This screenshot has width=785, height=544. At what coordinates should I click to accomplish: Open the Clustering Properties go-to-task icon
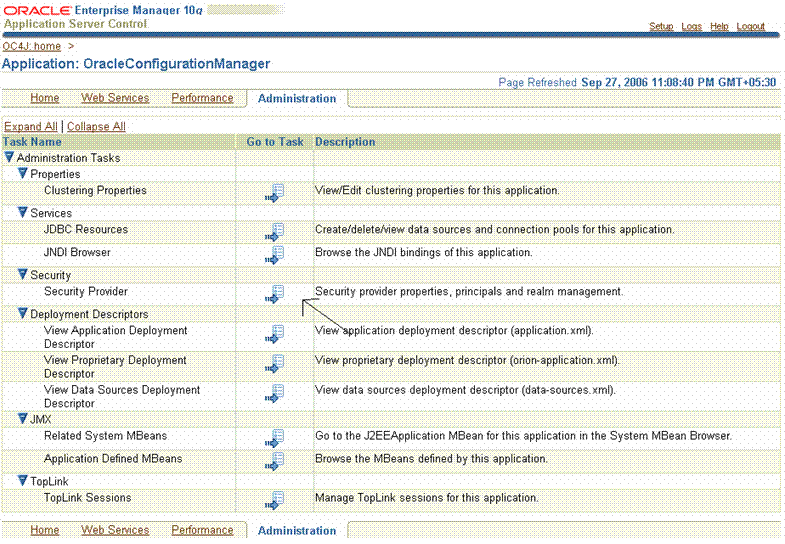point(274,193)
